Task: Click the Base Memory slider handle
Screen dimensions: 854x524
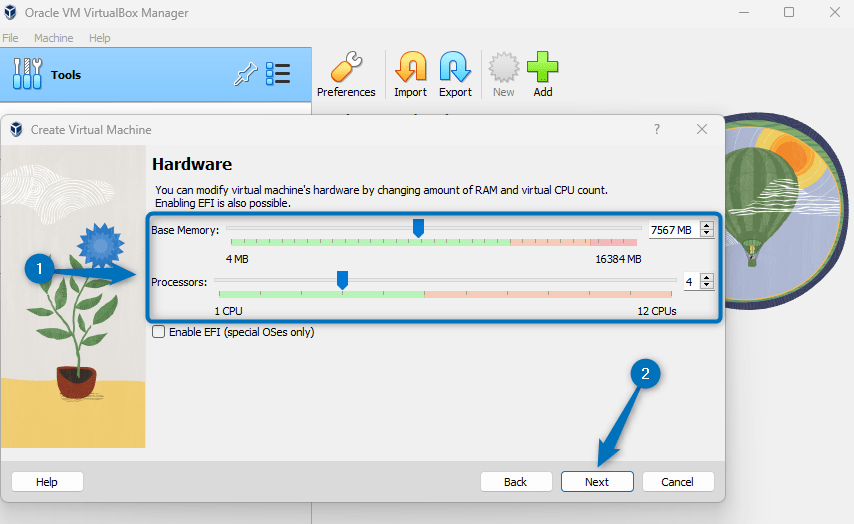Action: [418, 228]
